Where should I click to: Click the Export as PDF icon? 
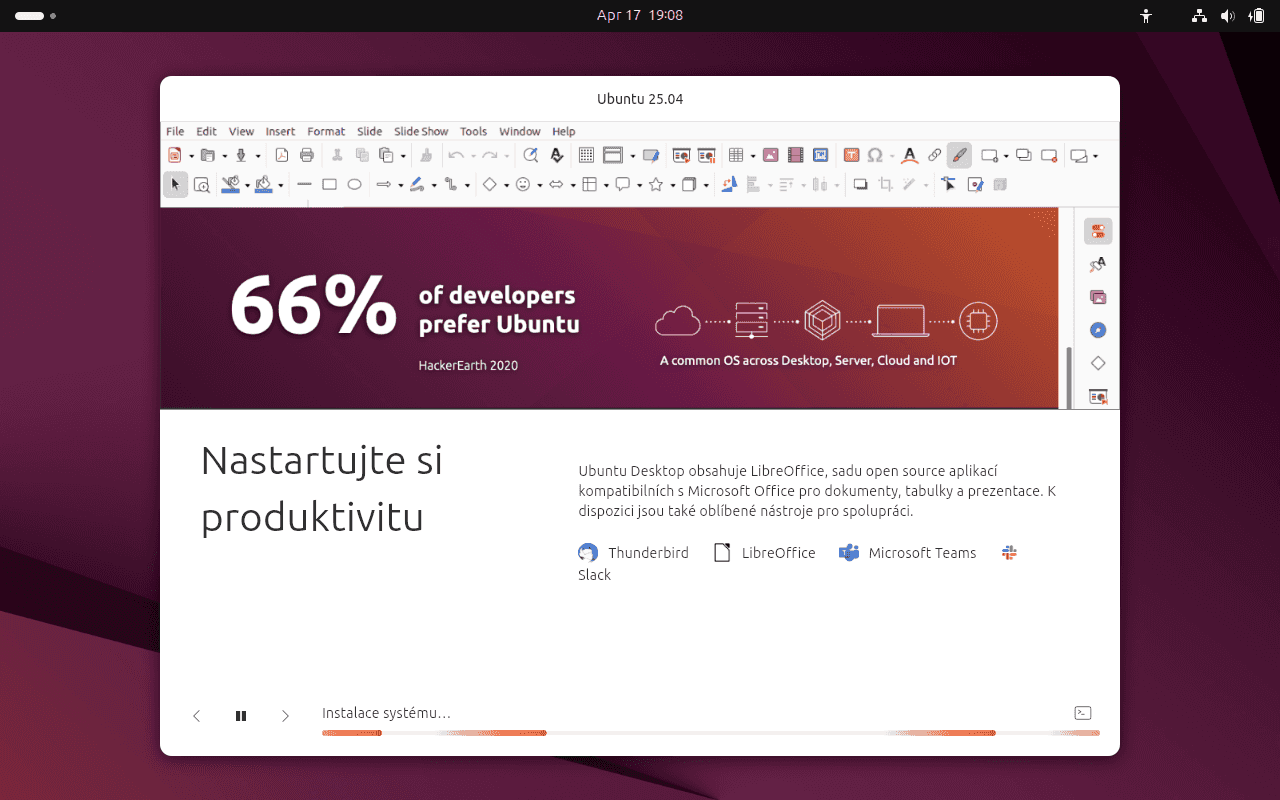point(282,155)
